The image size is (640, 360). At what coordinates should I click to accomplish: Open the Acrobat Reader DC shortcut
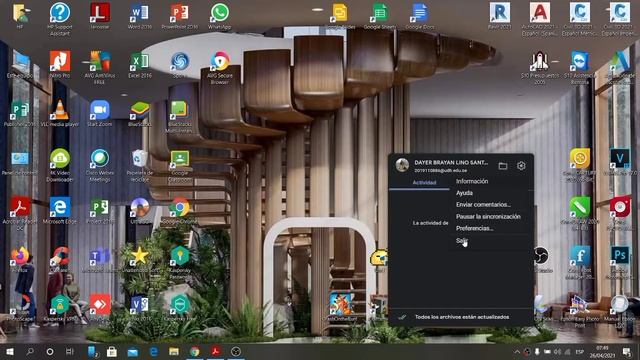[x=20, y=213]
